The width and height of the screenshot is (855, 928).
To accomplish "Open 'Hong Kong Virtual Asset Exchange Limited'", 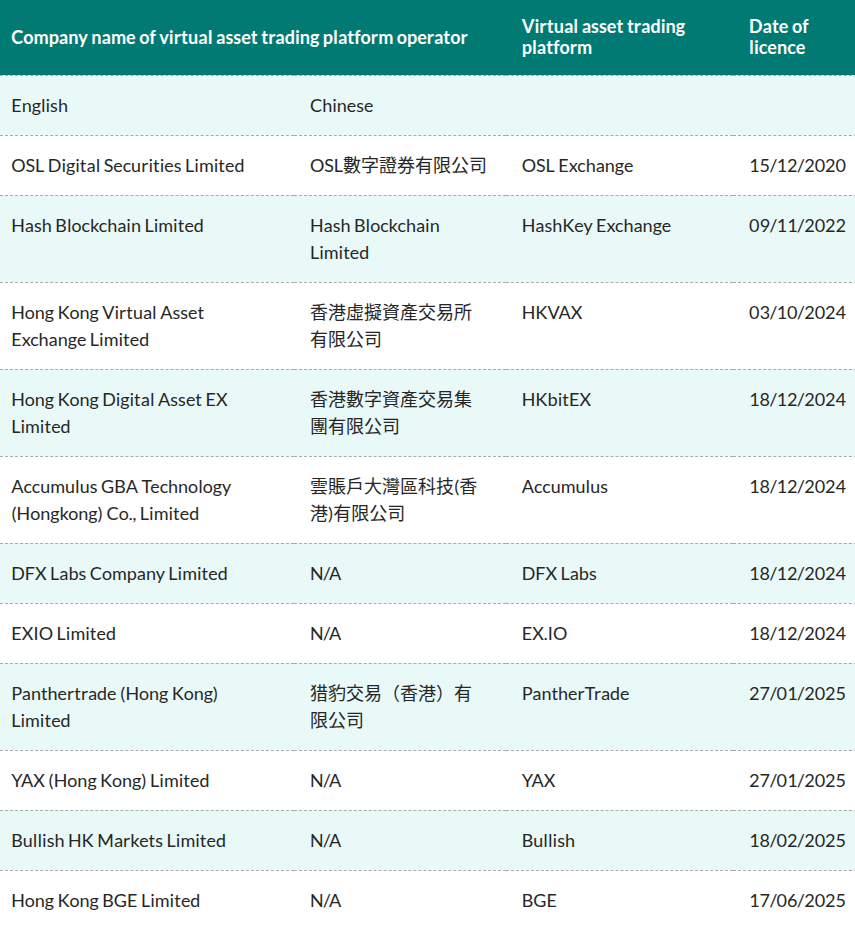I will pyautogui.click(x=107, y=324).
